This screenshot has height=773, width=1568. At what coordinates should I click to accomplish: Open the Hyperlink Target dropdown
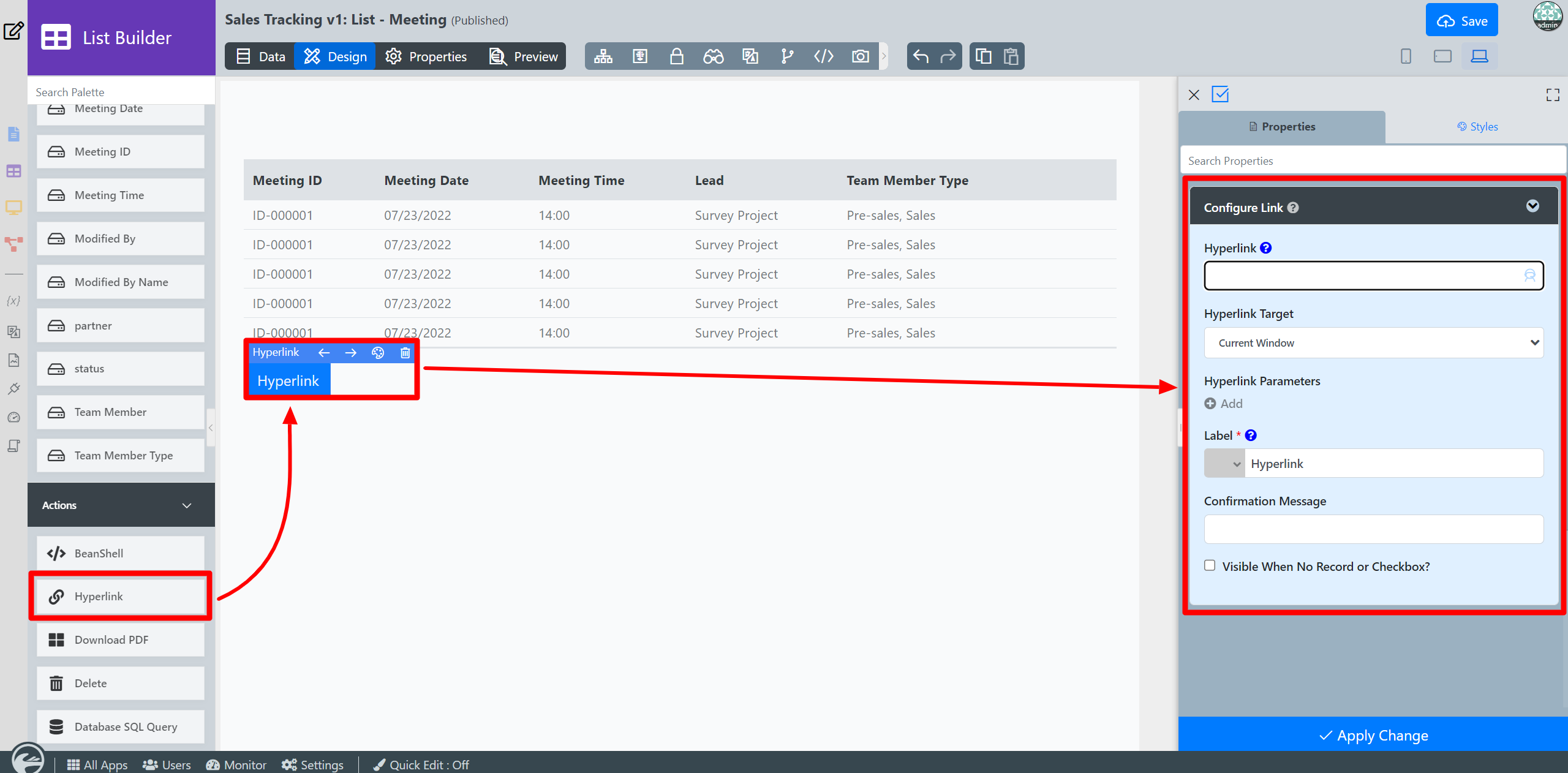pyautogui.click(x=1373, y=343)
